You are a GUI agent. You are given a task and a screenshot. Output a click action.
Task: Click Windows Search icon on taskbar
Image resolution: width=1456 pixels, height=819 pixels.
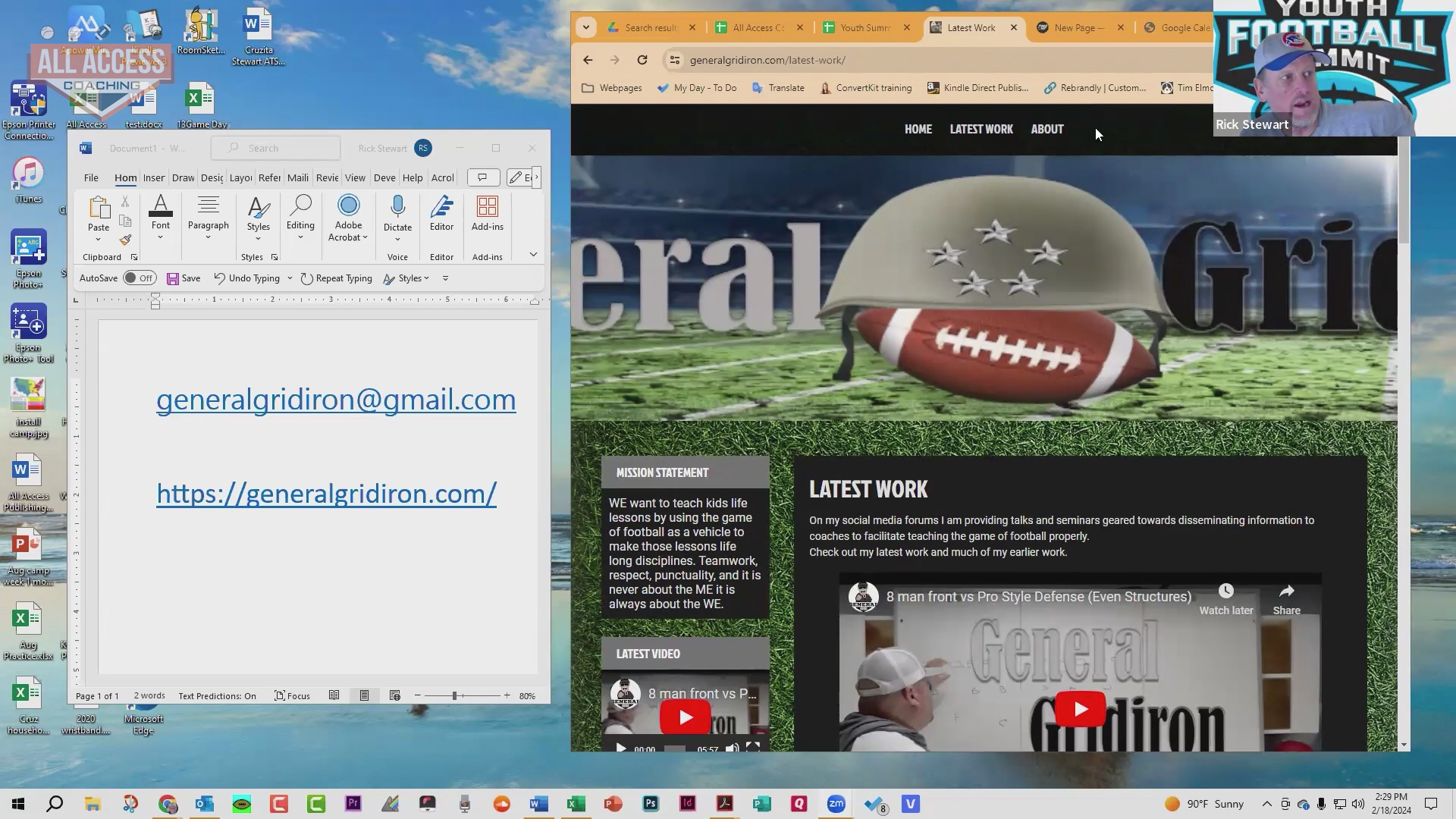click(x=55, y=804)
